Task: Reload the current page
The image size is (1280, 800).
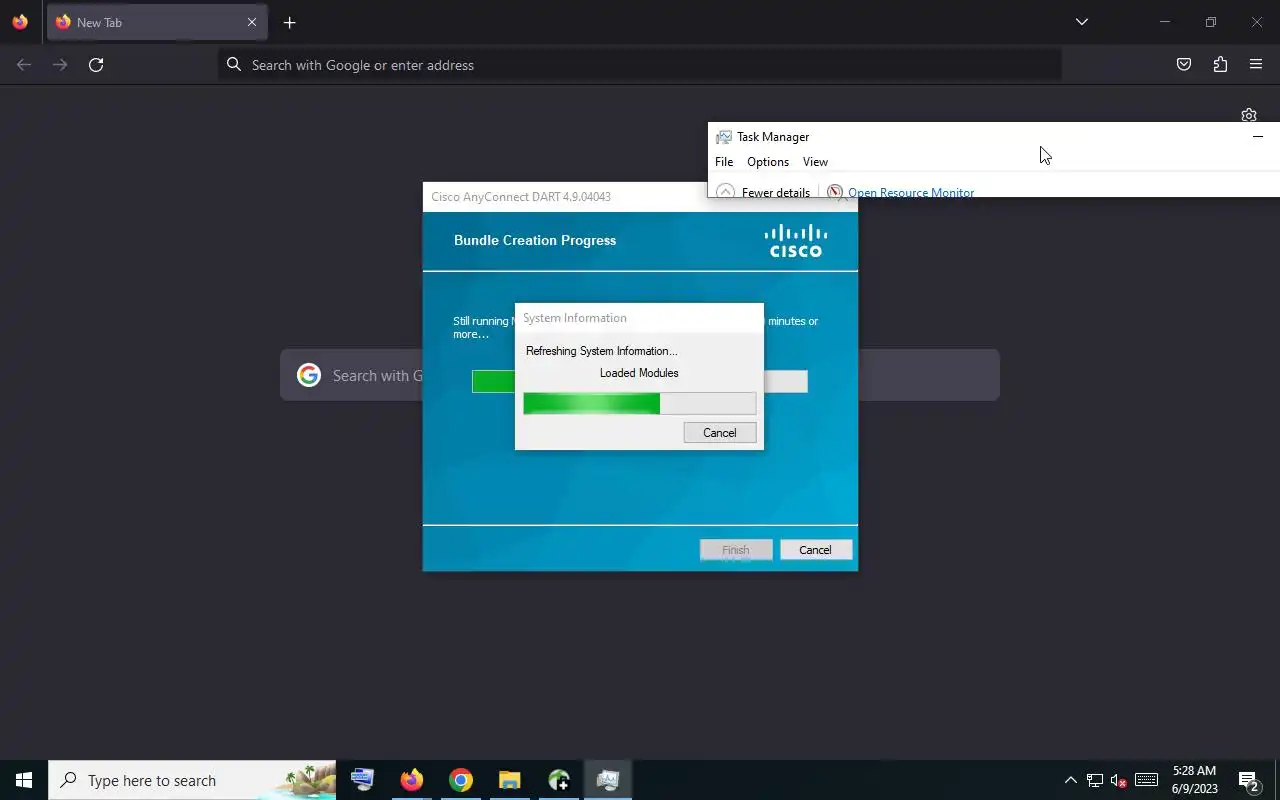Action: (96, 65)
